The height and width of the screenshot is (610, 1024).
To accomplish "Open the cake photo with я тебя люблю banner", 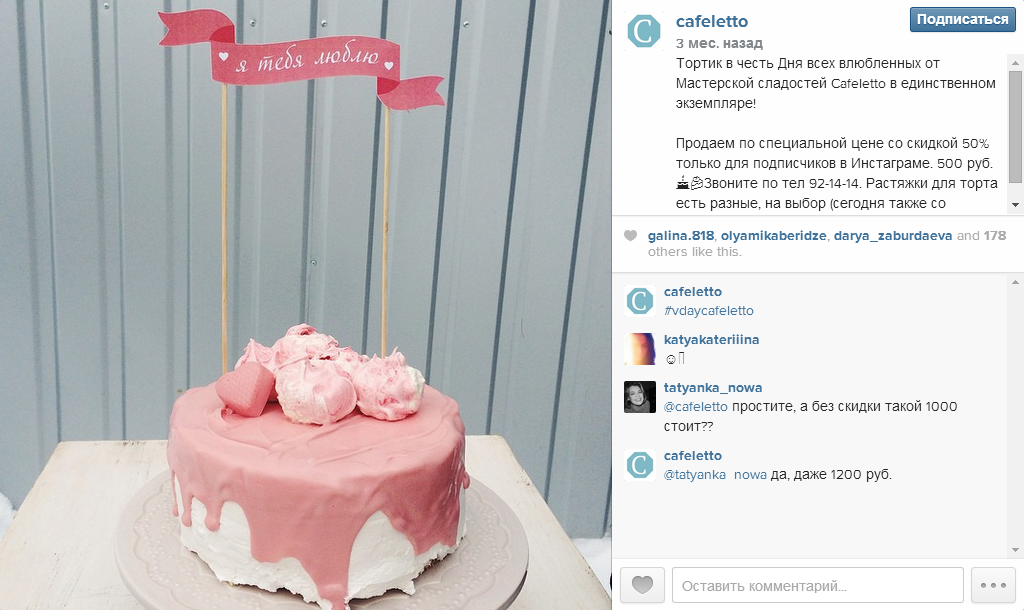I will tap(306, 305).
